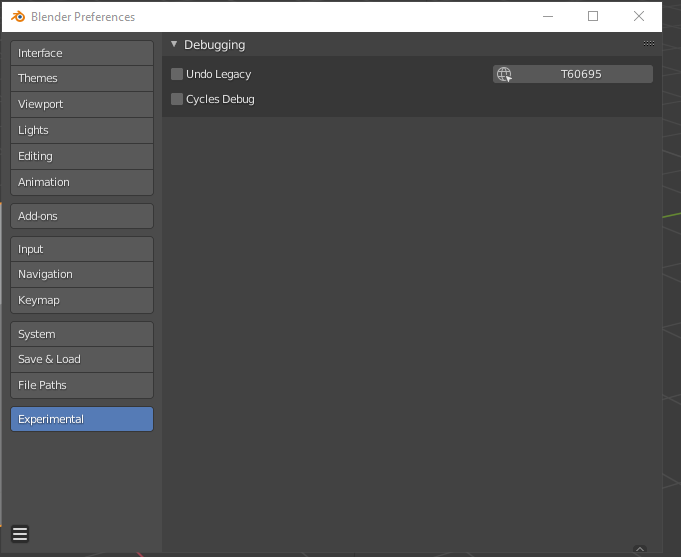Enable the Undo Legacy checkbox
Image resolution: width=681 pixels, height=557 pixels.
click(177, 74)
